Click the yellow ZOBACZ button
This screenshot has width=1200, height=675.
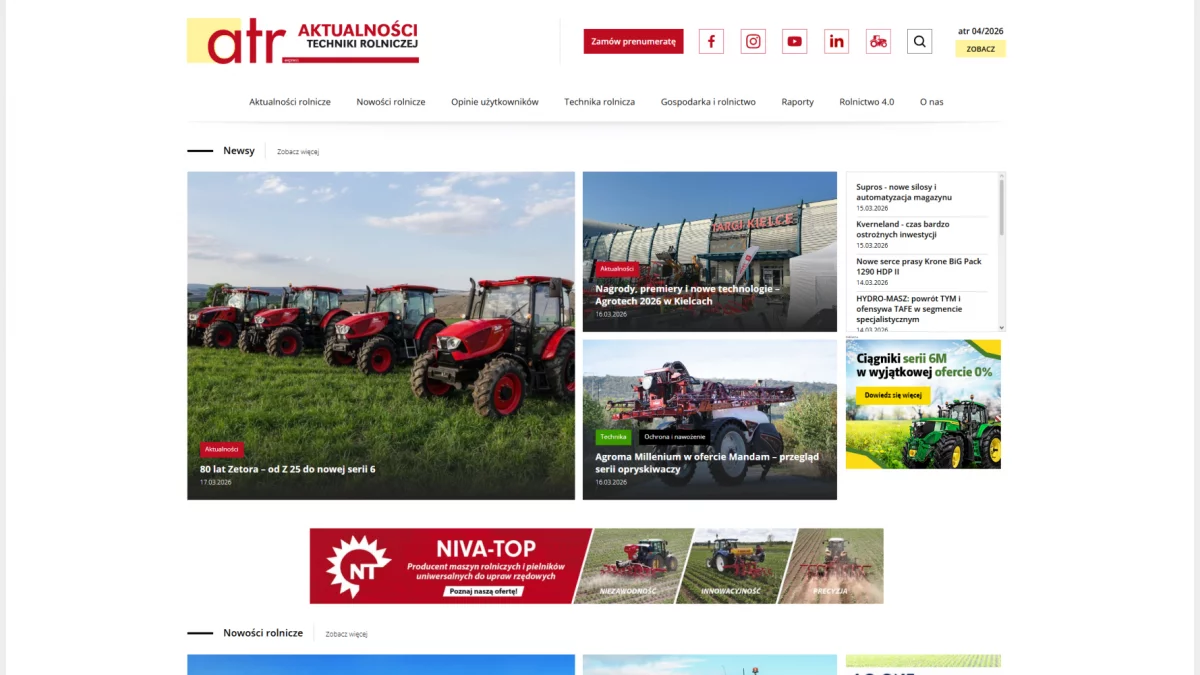[980, 48]
